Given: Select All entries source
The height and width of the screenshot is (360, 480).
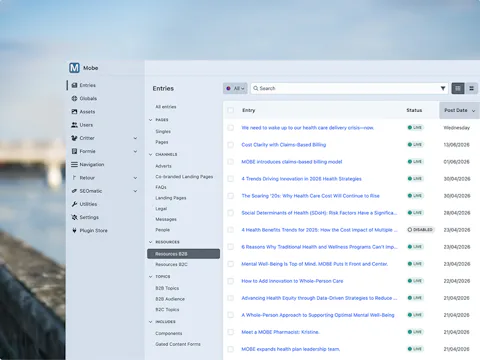Looking at the screenshot, I should tap(166, 107).
